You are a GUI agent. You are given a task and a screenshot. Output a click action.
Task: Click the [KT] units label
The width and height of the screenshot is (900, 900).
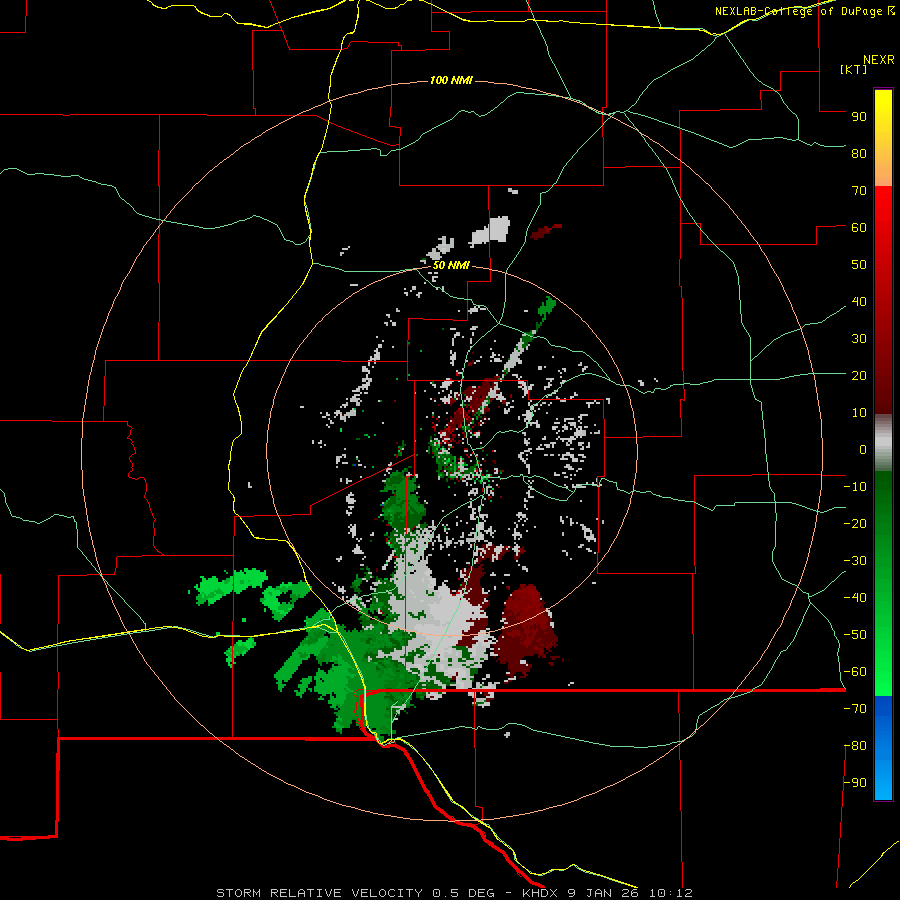click(x=854, y=69)
